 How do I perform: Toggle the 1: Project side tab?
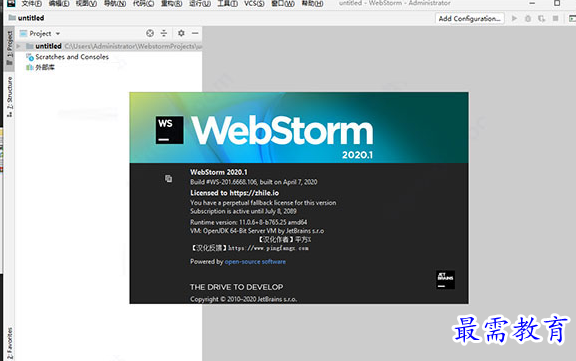coord(10,48)
